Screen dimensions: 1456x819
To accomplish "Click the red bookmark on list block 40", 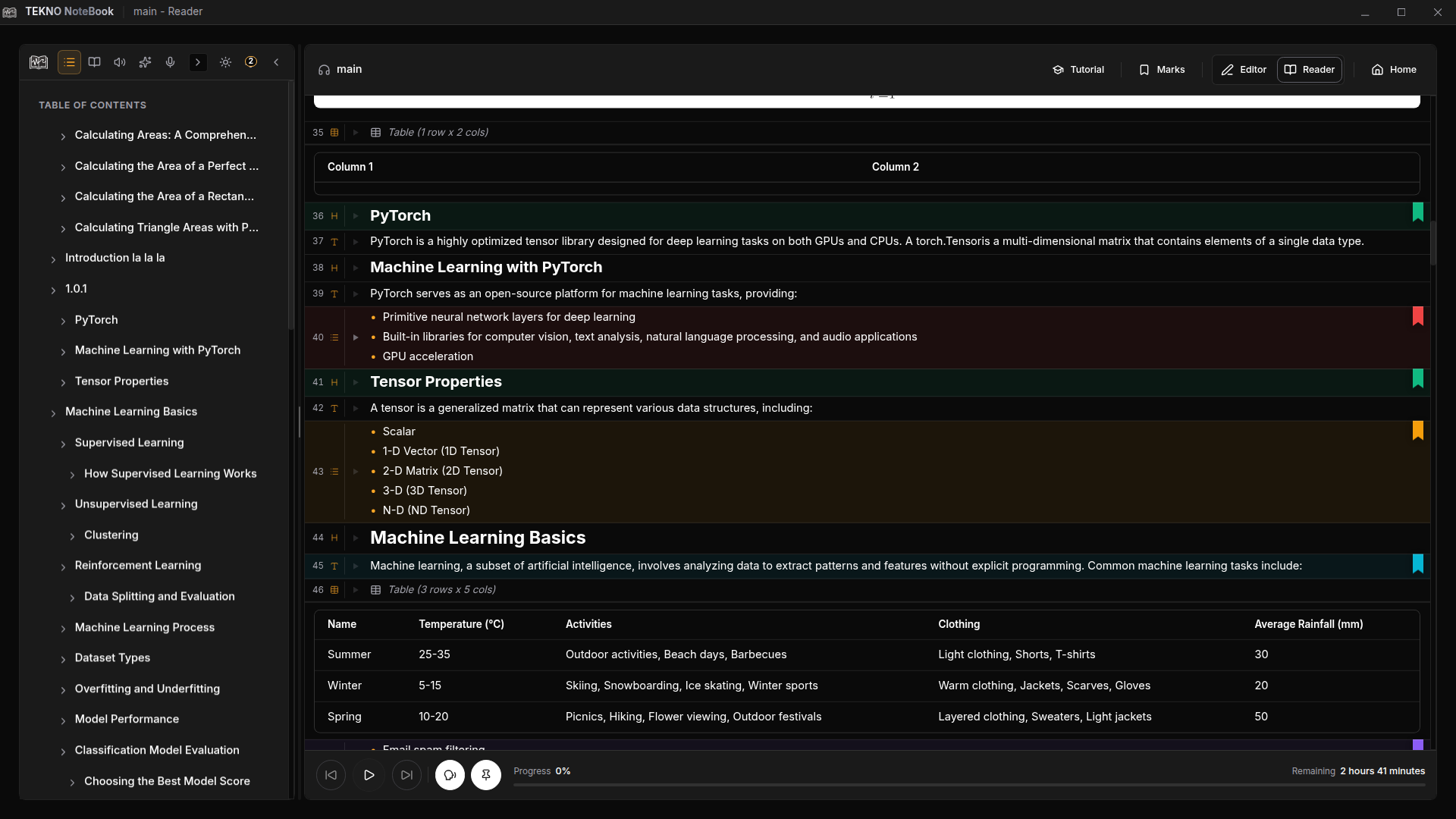I will click(1417, 316).
